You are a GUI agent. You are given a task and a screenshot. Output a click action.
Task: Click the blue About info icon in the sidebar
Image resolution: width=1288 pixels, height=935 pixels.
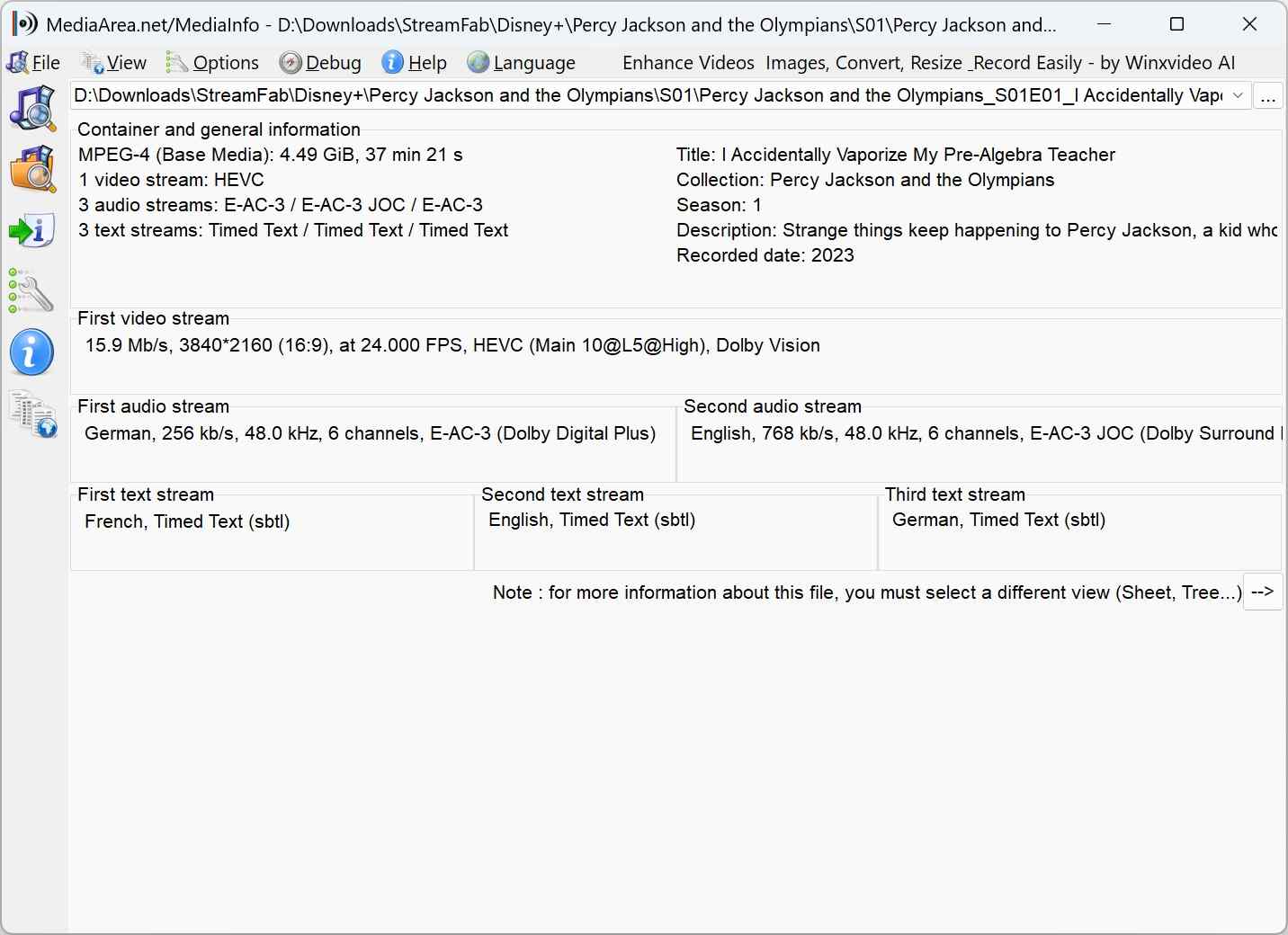[x=32, y=352]
